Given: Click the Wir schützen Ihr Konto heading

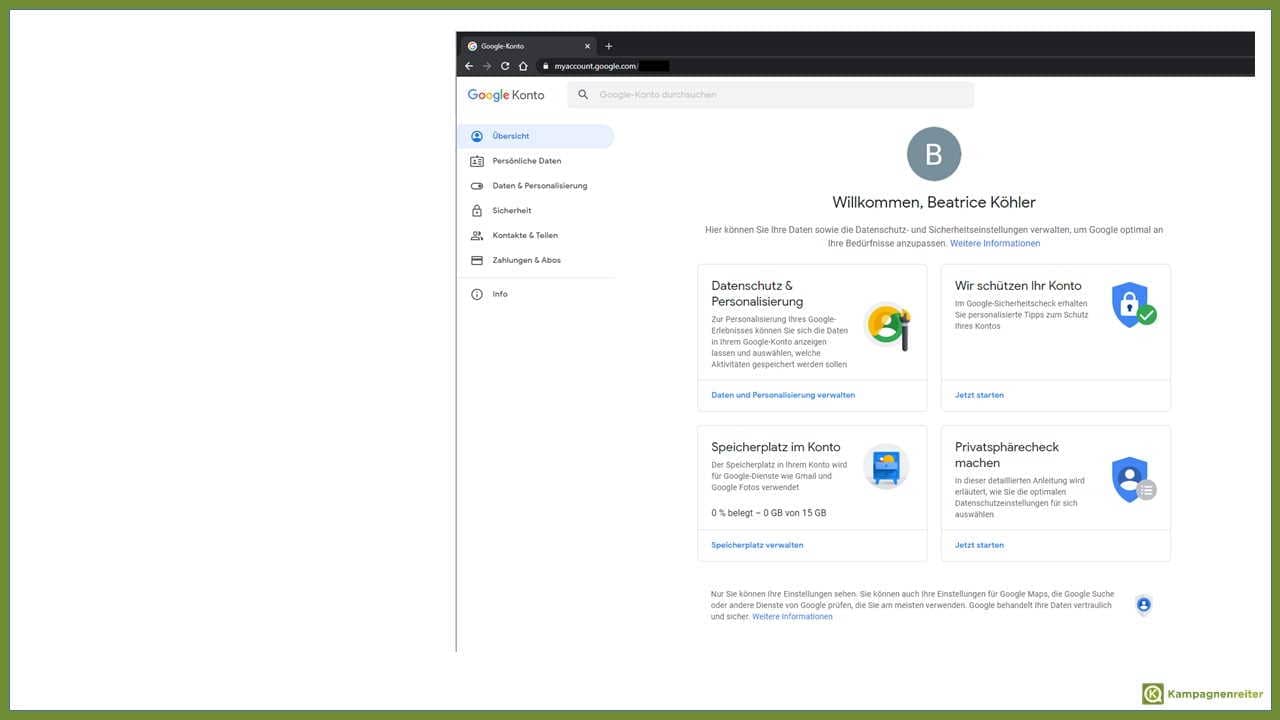Looking at the screenshot, I should tap(1018, 286).
